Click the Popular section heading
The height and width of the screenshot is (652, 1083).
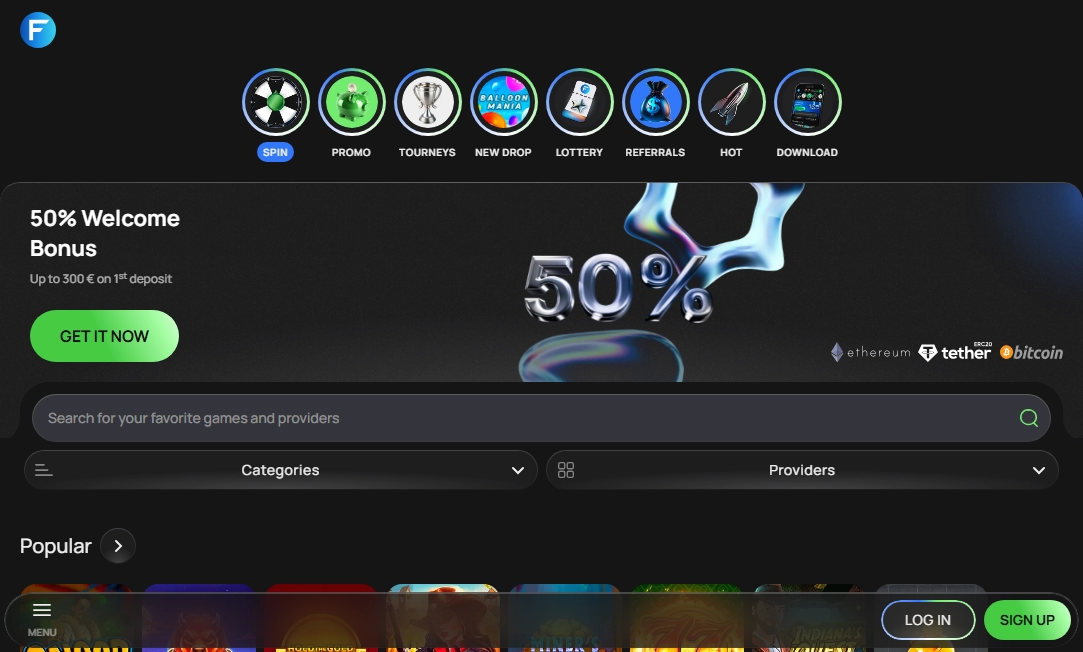(56, 546)
